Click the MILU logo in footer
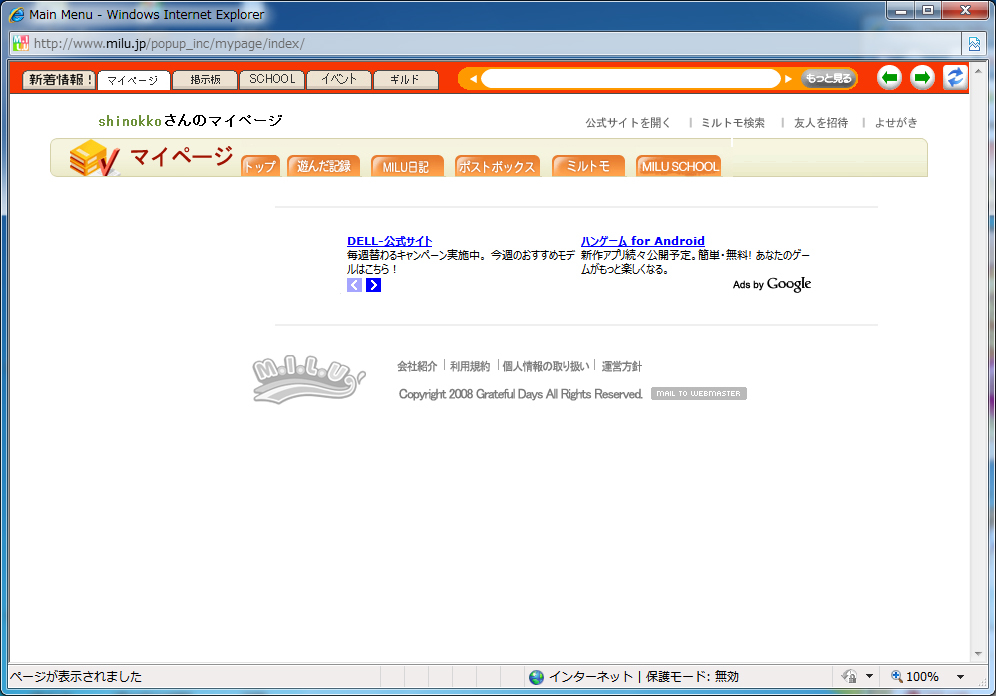The height and width of the screenshot is (696, 996). pyautogui.click(x=308, y=379)
